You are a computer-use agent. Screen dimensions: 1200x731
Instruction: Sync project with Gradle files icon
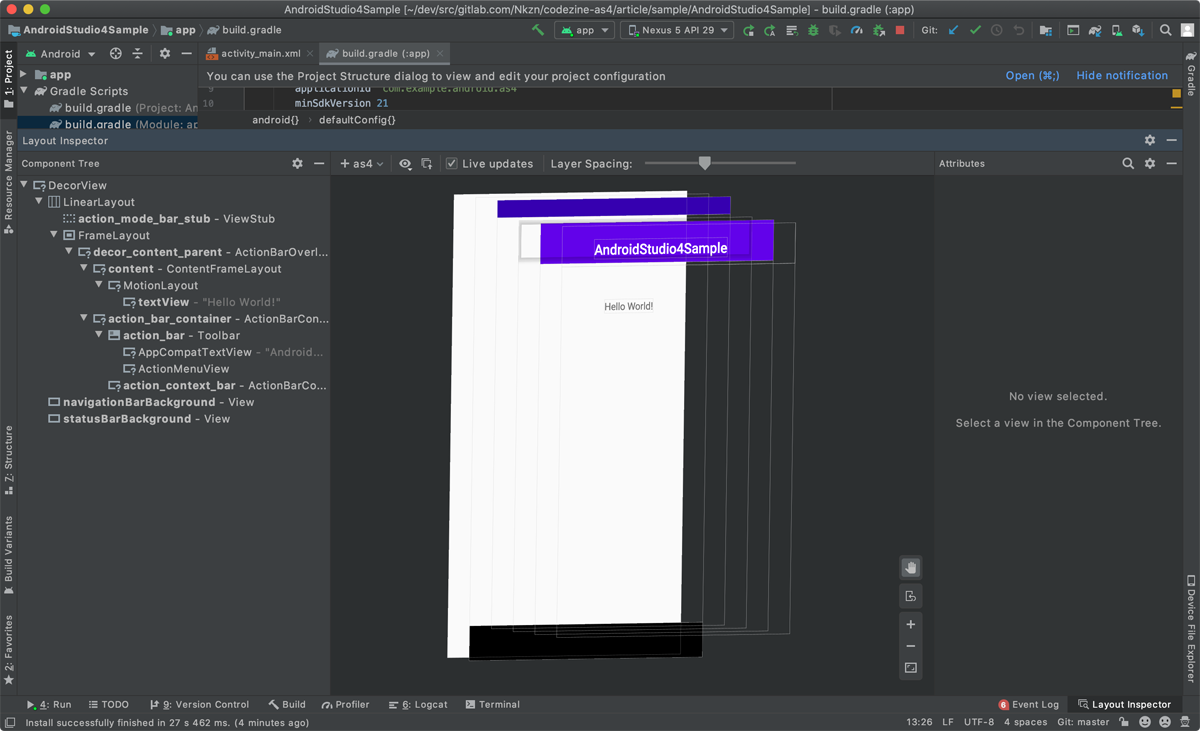pos(1094,30)
